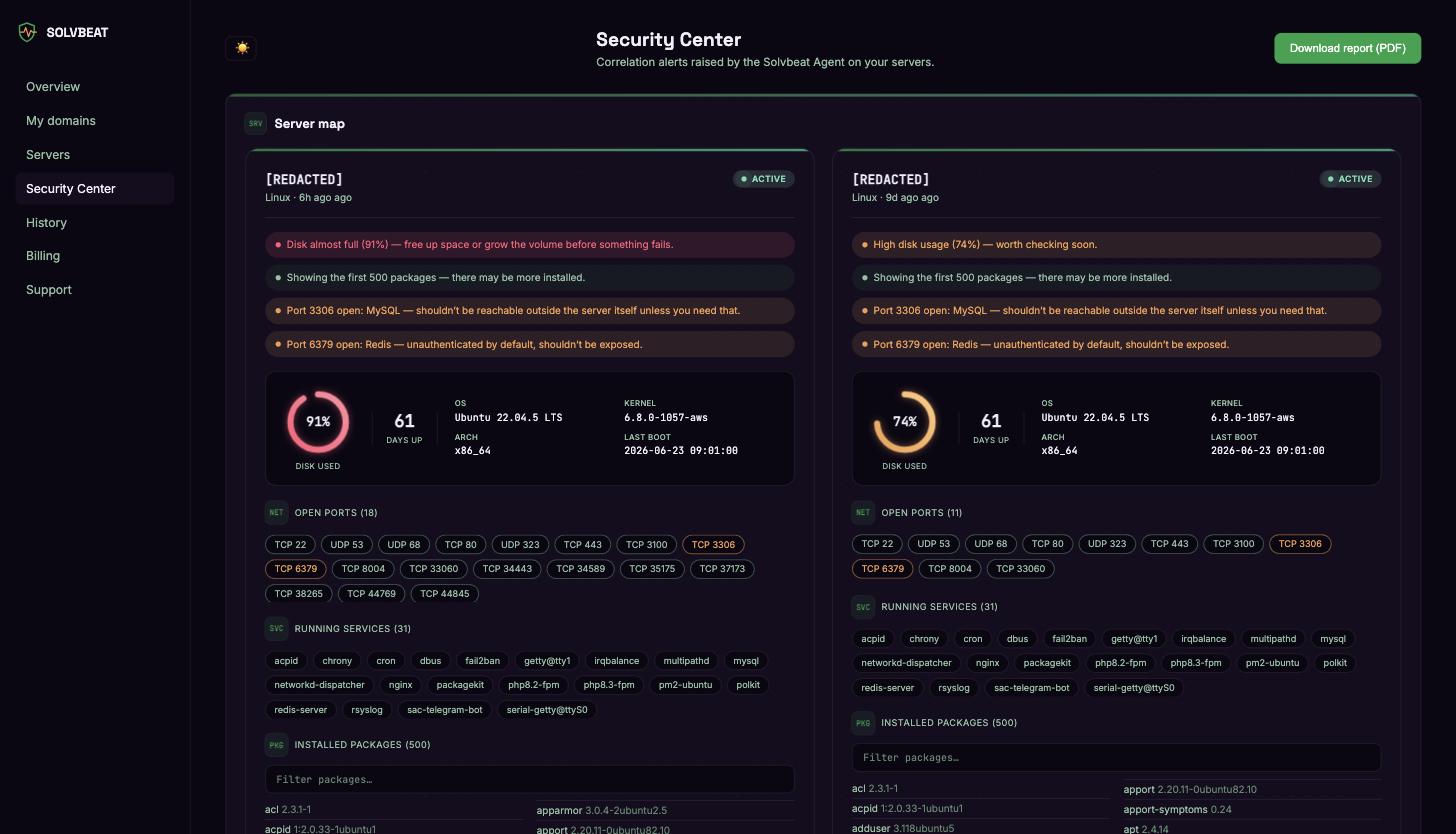Click the ACTIVE badge on the first server
This screenshot has height=834, width=1456.
764,179
